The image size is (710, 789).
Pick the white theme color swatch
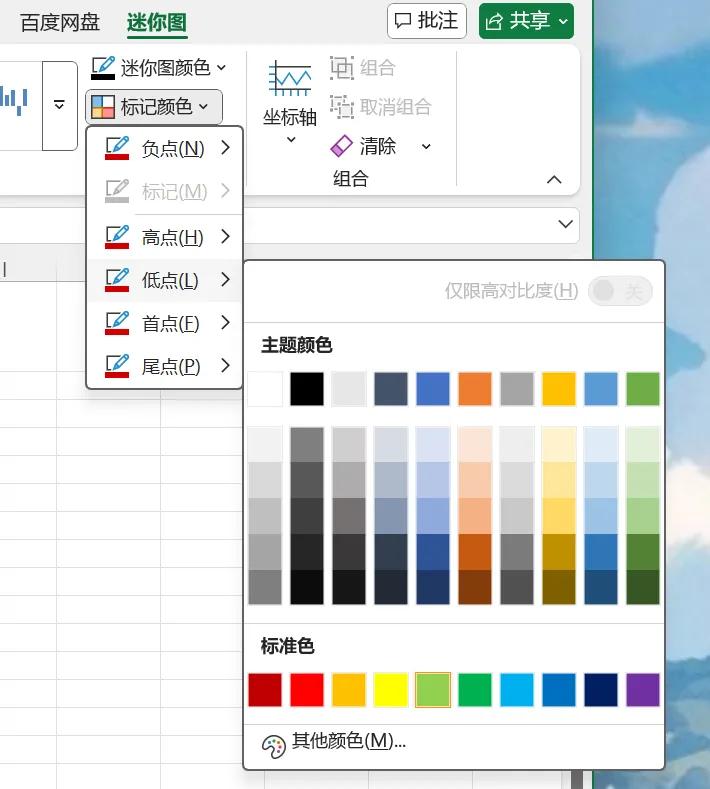[265, 389]
